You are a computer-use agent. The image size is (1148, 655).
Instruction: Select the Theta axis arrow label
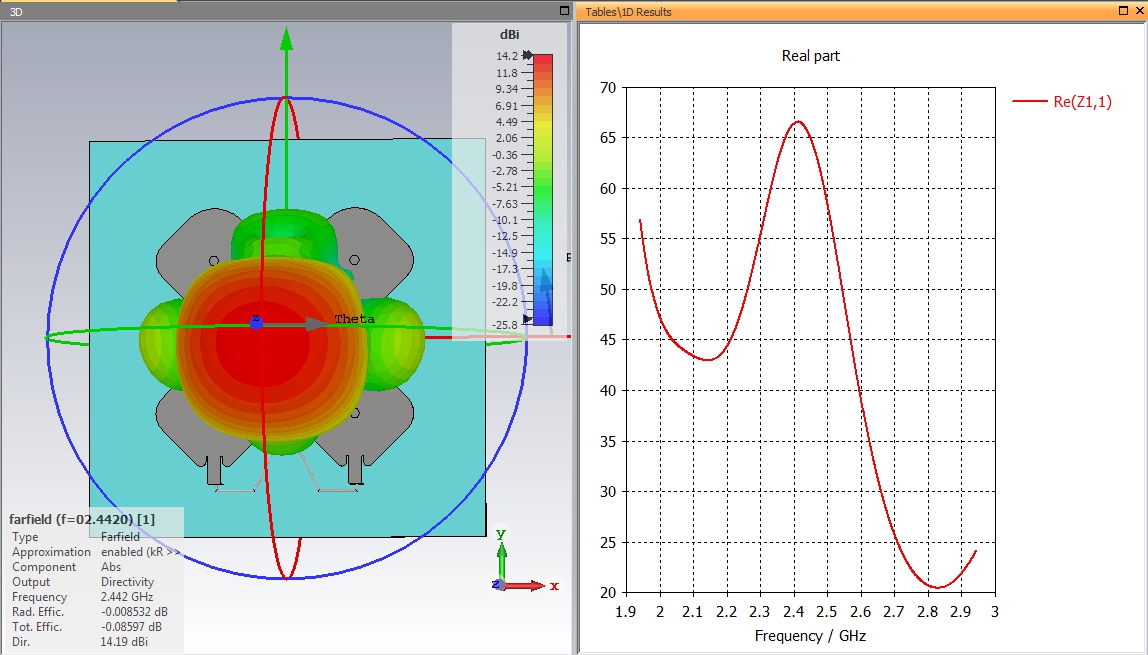[x=354, y=318]
